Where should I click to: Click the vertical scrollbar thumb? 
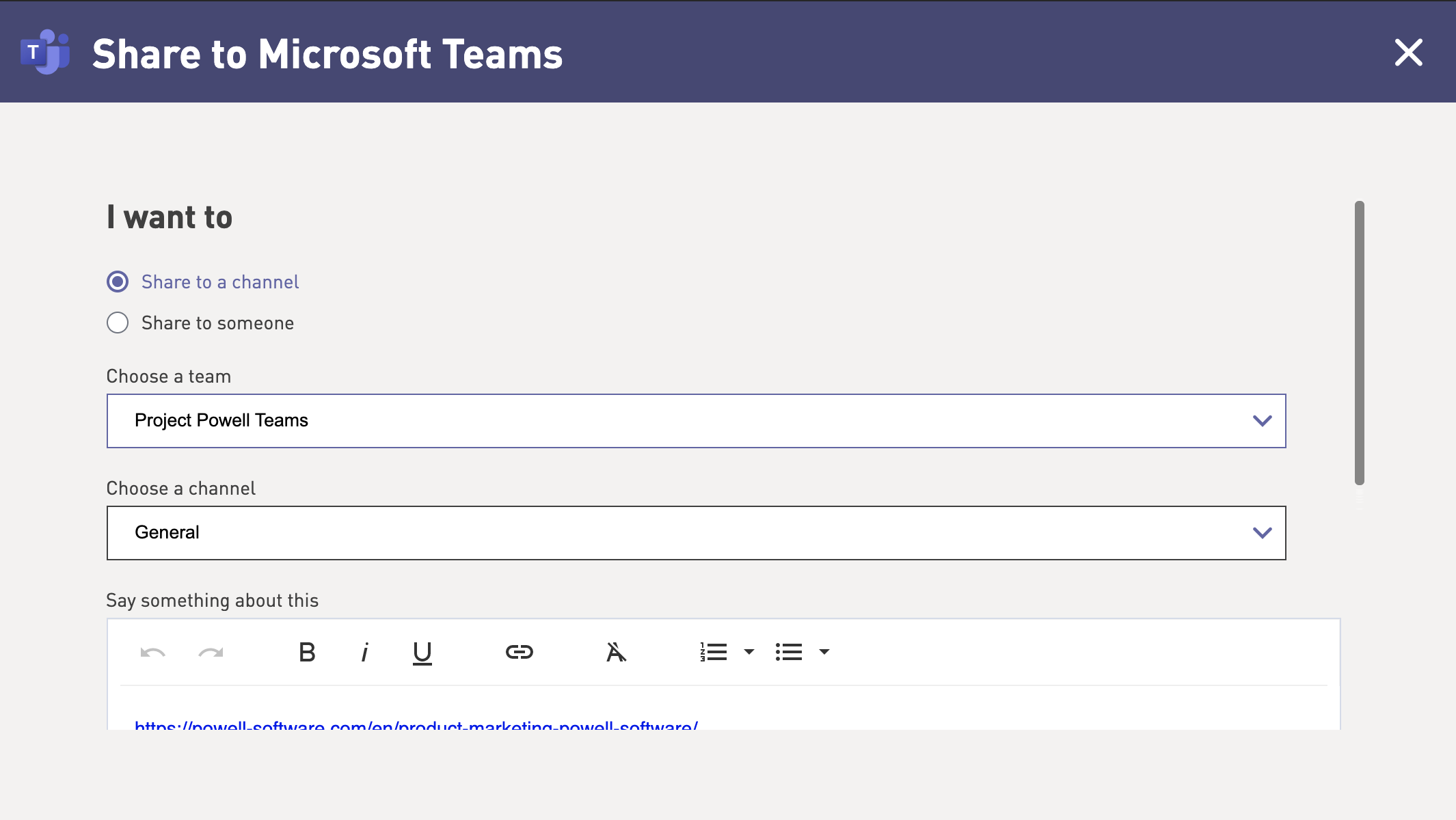(x=1359, y=343)
